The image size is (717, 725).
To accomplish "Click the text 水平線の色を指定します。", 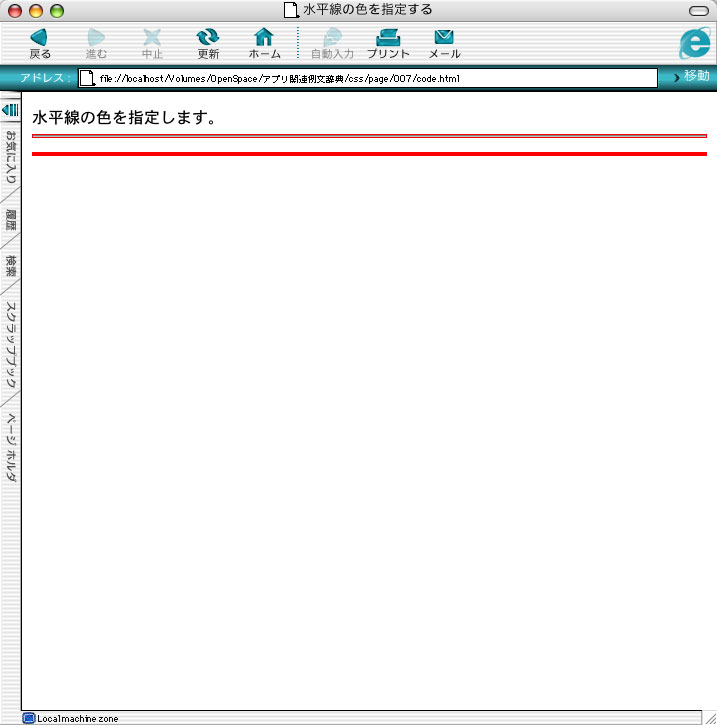I will click(124, 117).
